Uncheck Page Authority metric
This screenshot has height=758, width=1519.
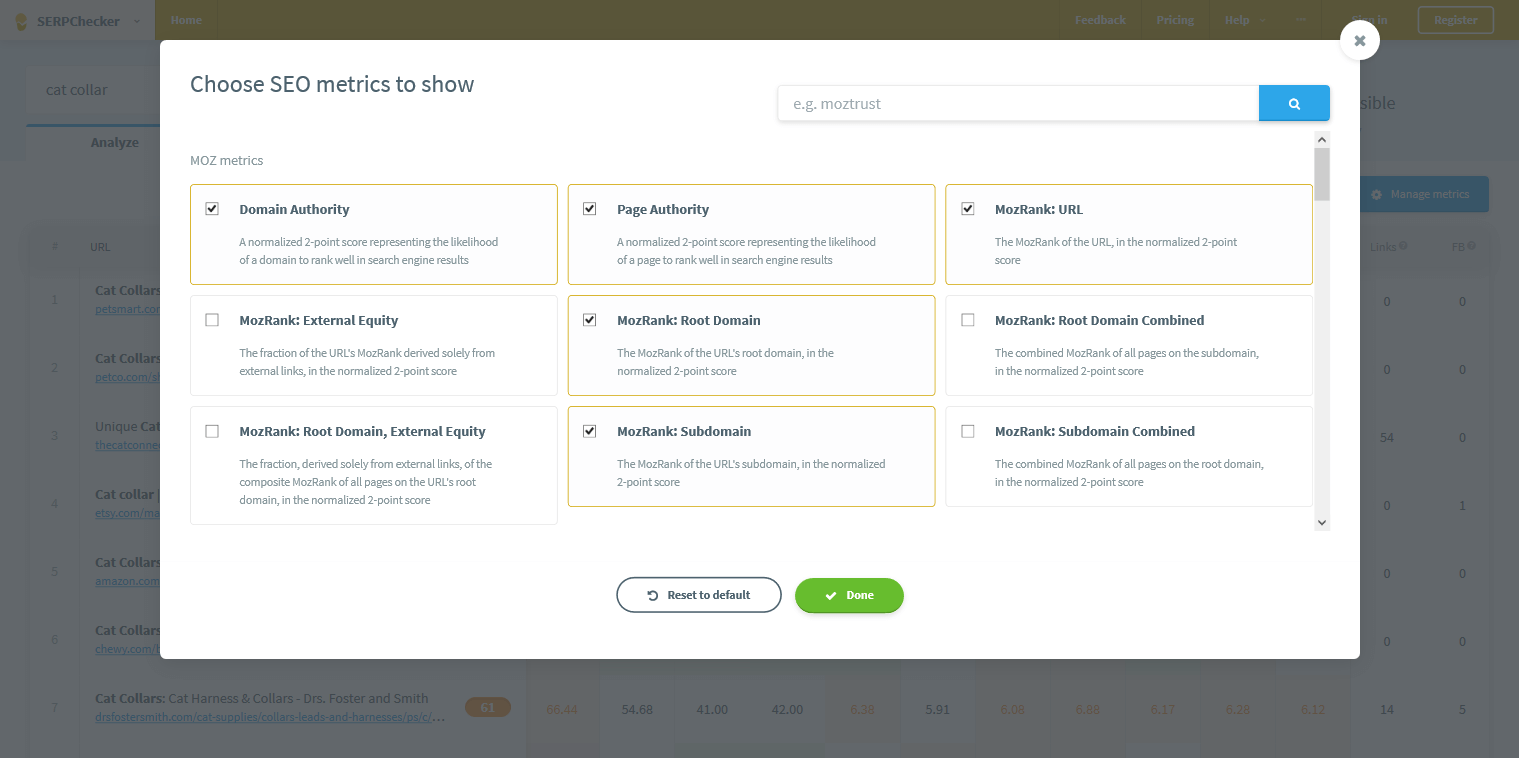point(590,209)
